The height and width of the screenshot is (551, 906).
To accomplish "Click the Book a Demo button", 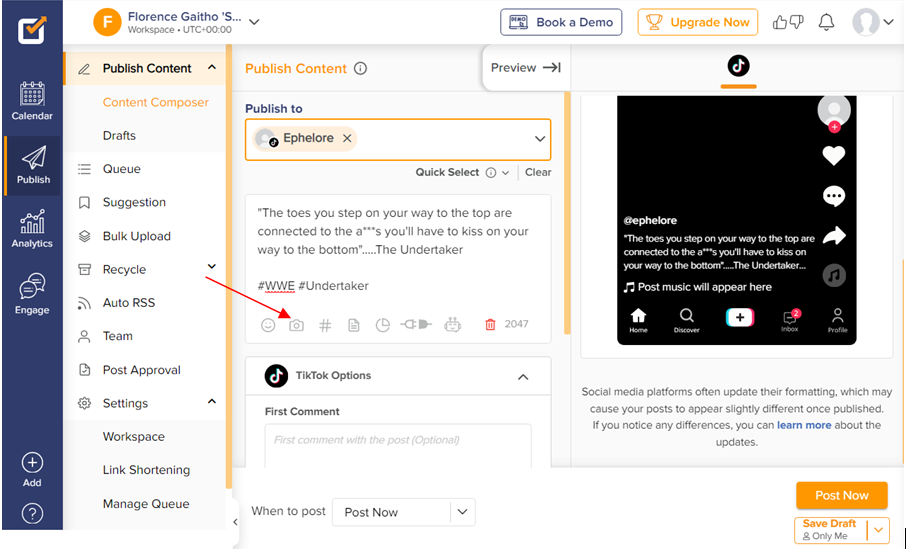I will pos(561,23).
